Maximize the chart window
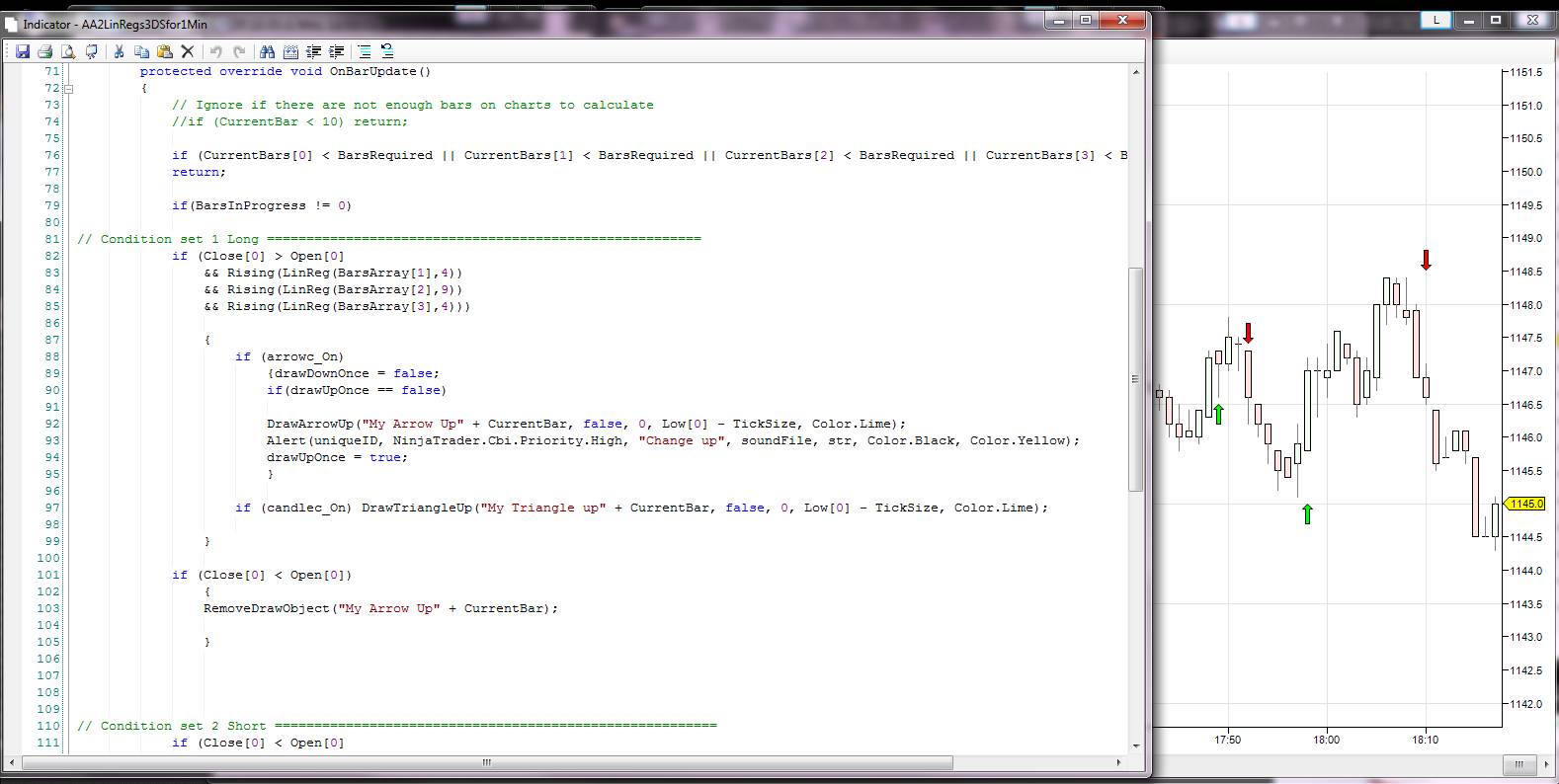The image size is (1559, 784). tap(1496, 20)
